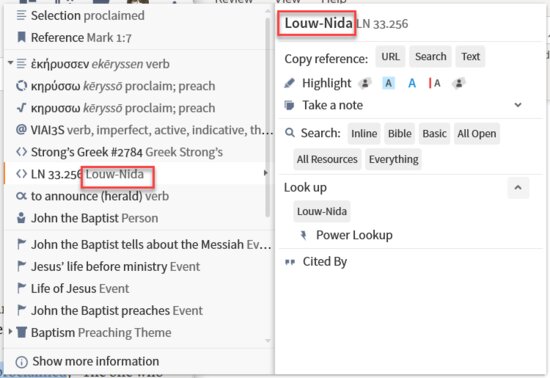Viewport: 550px width, 378px height.
Task: Click the flag icon beside Life of Jesus
Action: point(21,288)
